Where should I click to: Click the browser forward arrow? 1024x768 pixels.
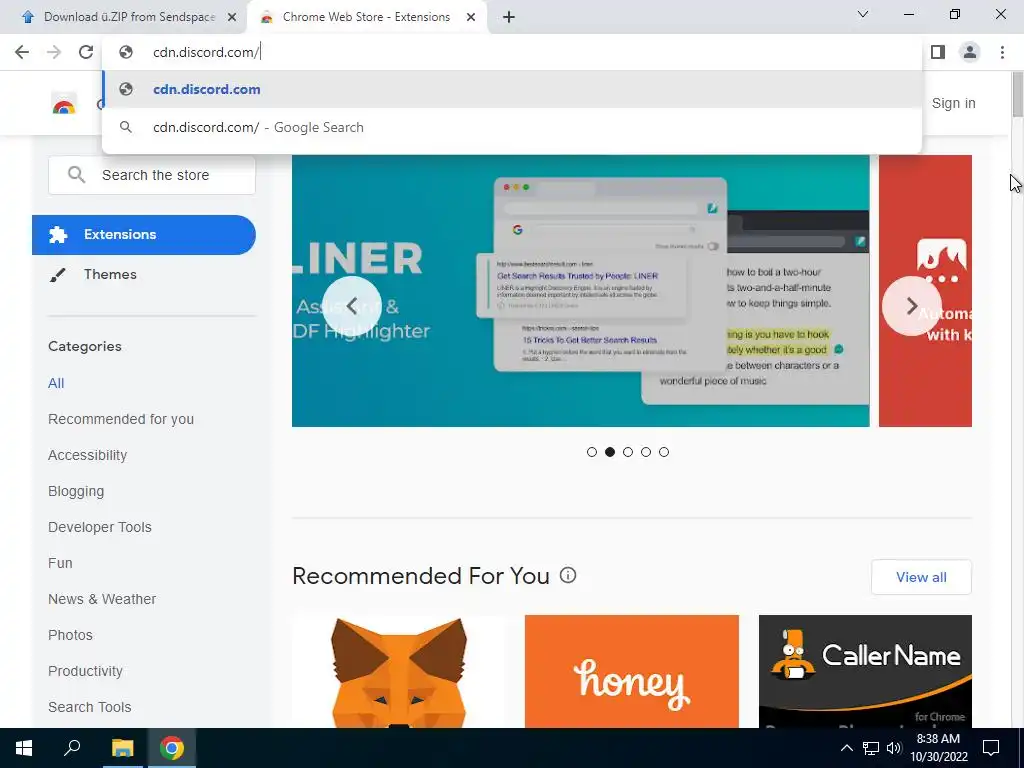pos(54,52)
